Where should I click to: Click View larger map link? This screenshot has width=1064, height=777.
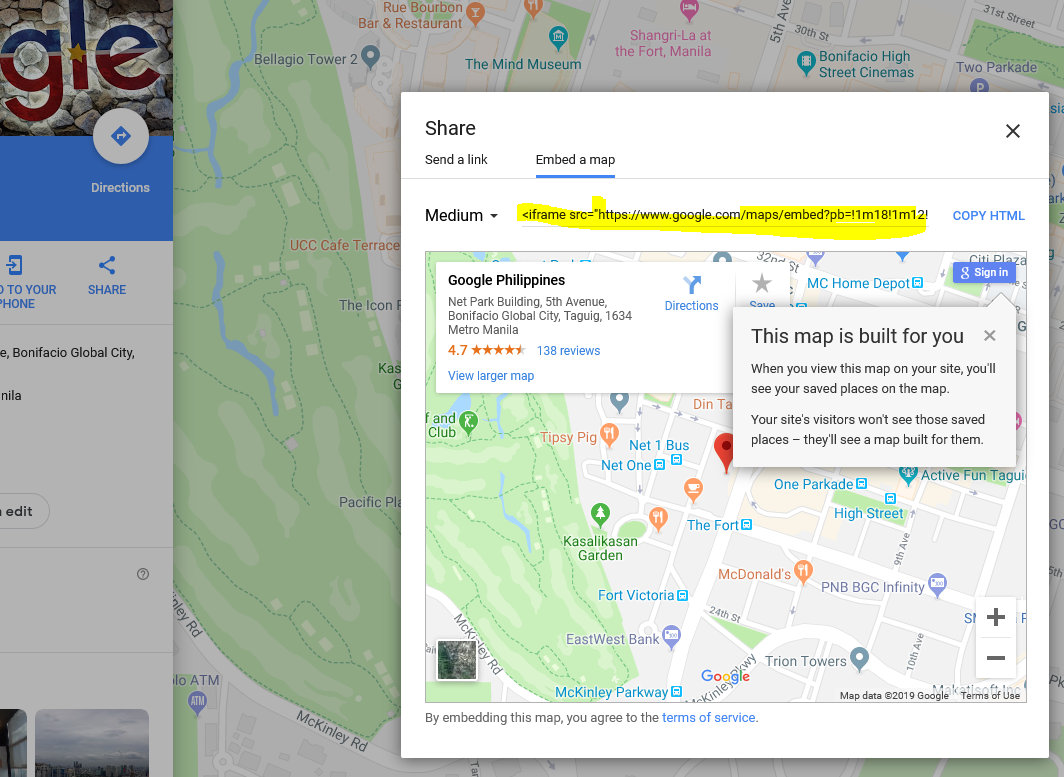[491, 375]
